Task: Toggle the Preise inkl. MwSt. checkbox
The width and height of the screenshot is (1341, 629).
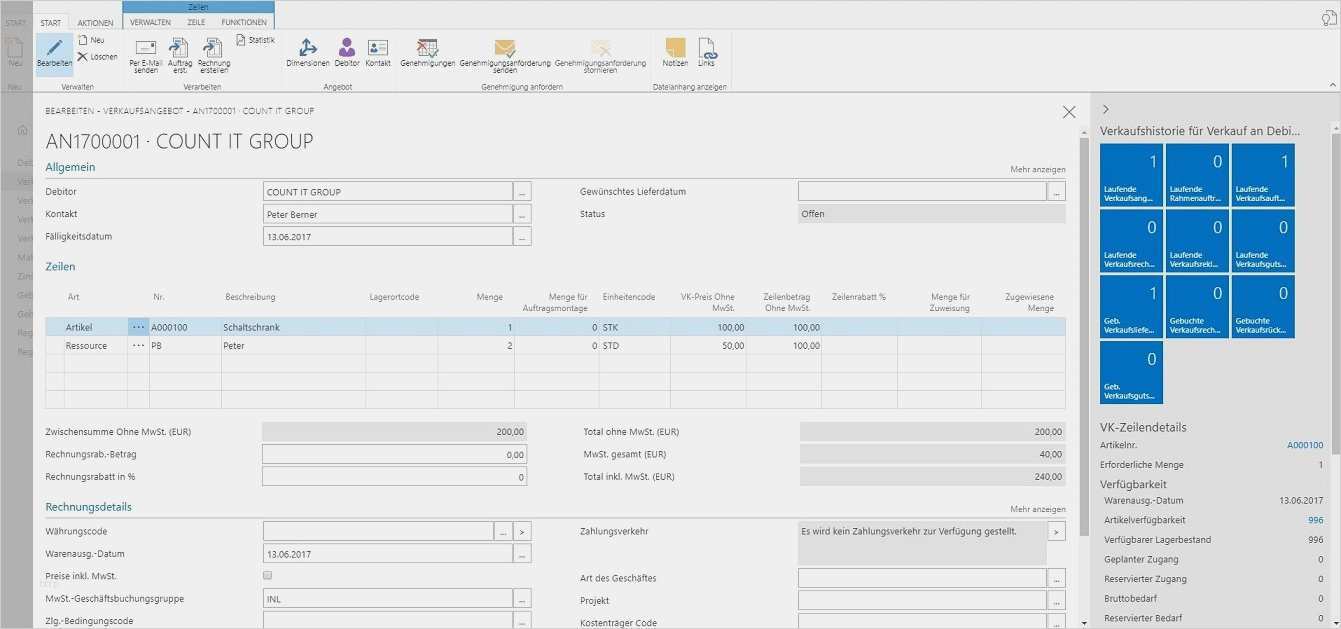Action: pos(267,576)
